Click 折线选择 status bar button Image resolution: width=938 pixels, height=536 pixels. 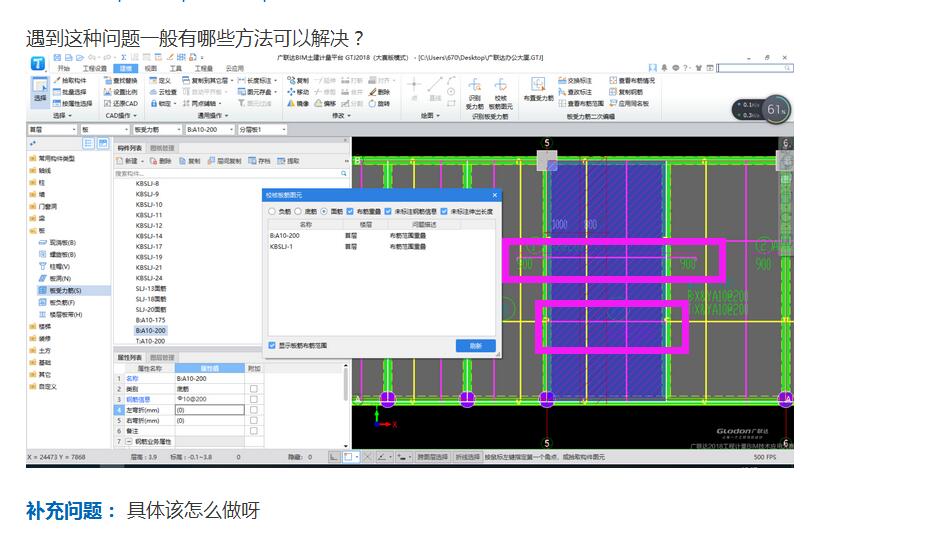click(x=468, y=457)
